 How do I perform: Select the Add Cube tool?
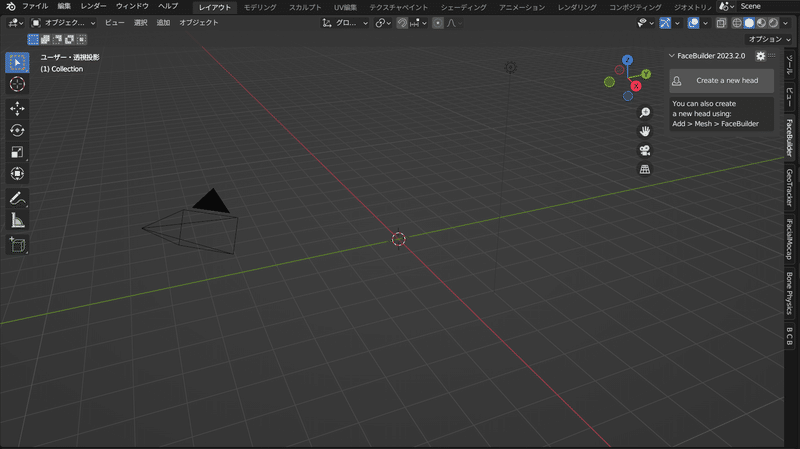pyautogui.click(x=17, y=244)
